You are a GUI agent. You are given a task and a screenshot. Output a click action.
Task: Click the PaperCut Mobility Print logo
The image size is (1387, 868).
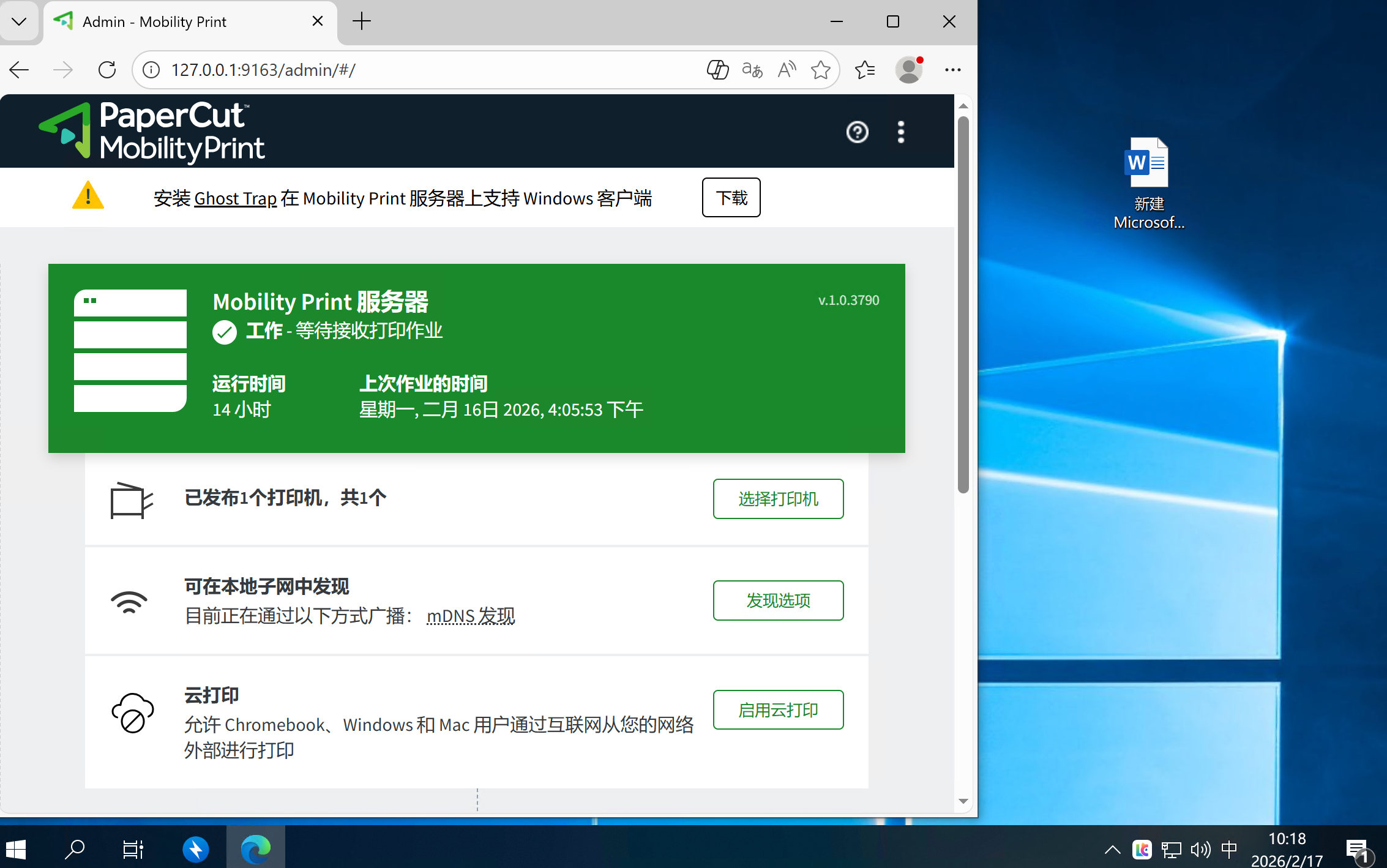[152, 132]
